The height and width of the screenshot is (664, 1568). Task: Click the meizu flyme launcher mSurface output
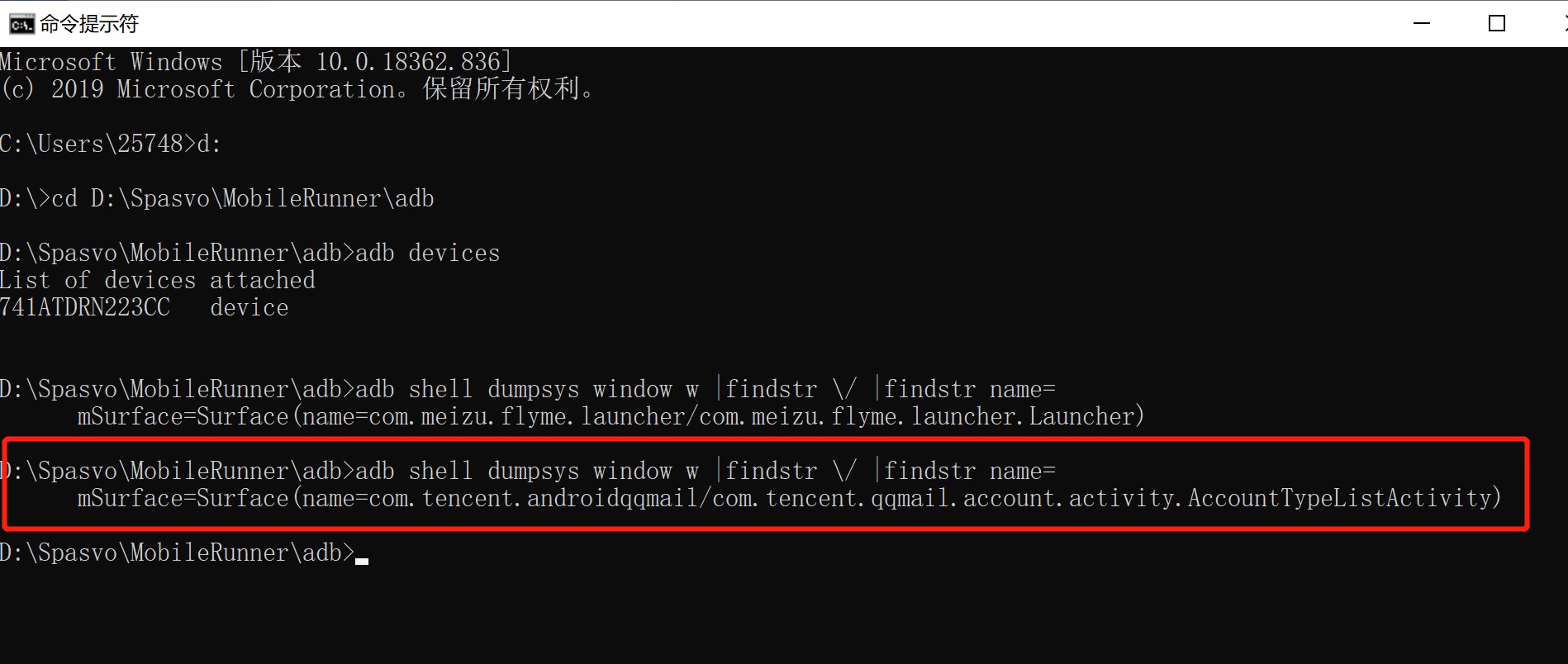610,416
